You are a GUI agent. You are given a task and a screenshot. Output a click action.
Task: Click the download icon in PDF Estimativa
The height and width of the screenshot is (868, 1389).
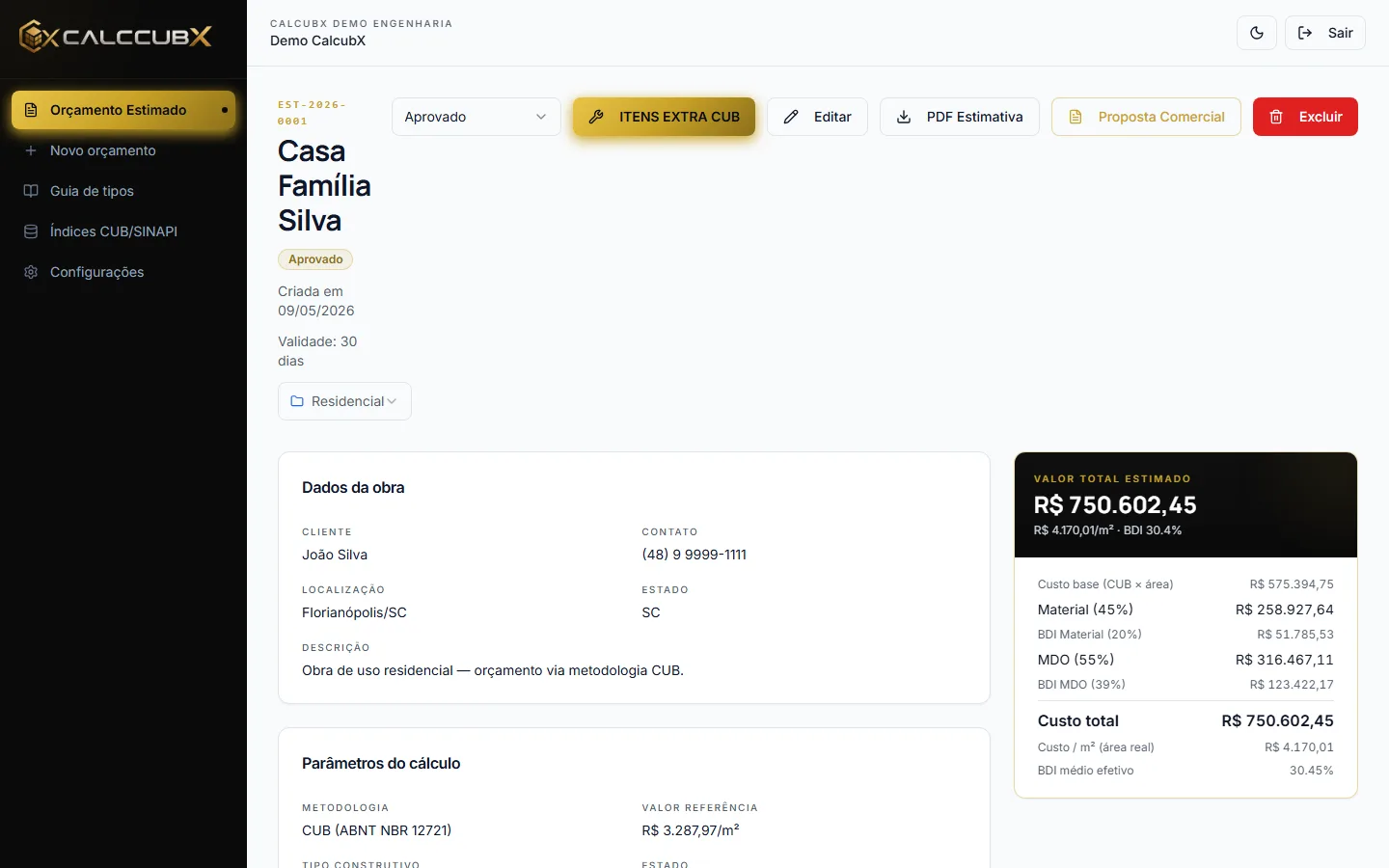click(x=904, y=117)
